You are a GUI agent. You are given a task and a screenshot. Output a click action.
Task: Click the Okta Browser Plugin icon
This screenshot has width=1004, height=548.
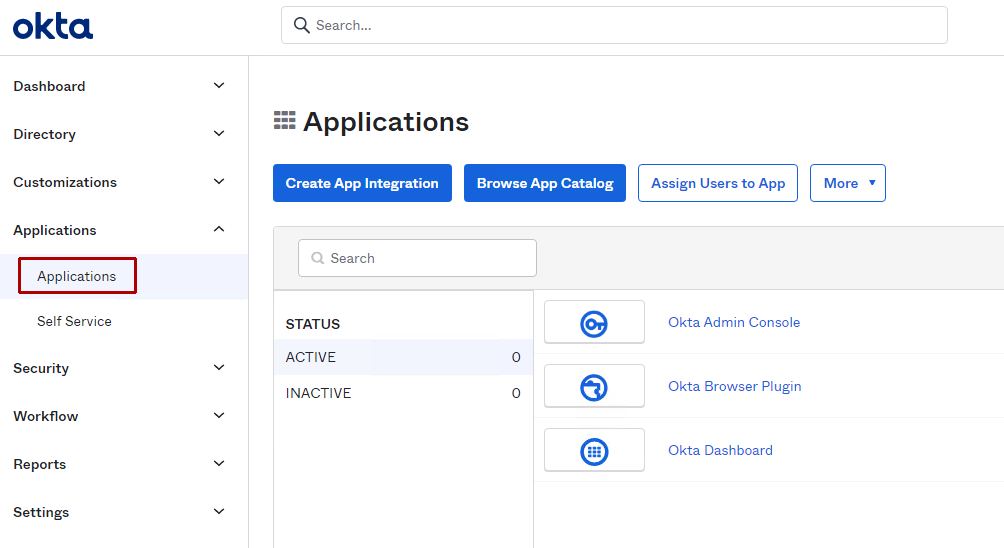(x=594, y=387)
